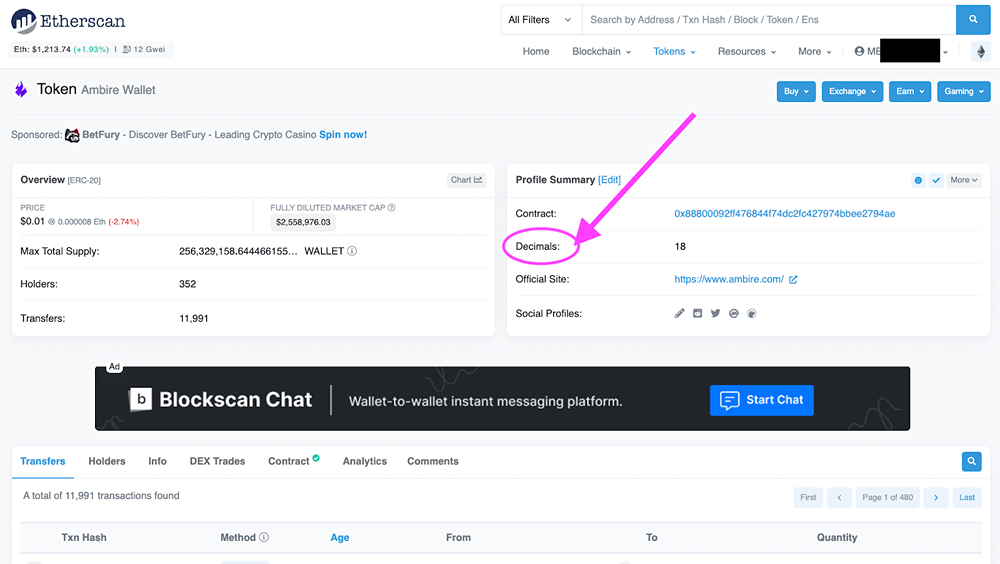Open the account user menu

(901, 51)
